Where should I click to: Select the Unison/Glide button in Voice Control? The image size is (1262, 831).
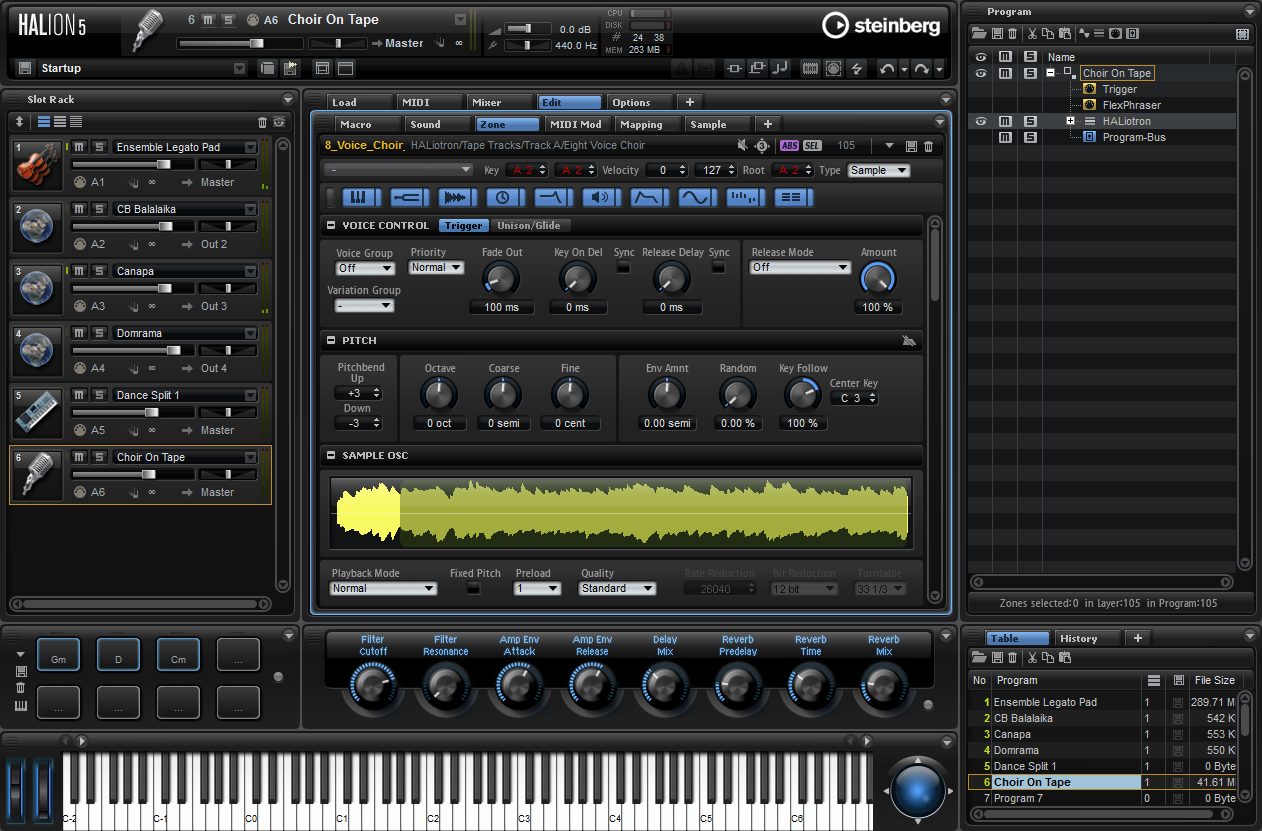tap(529, 226)
